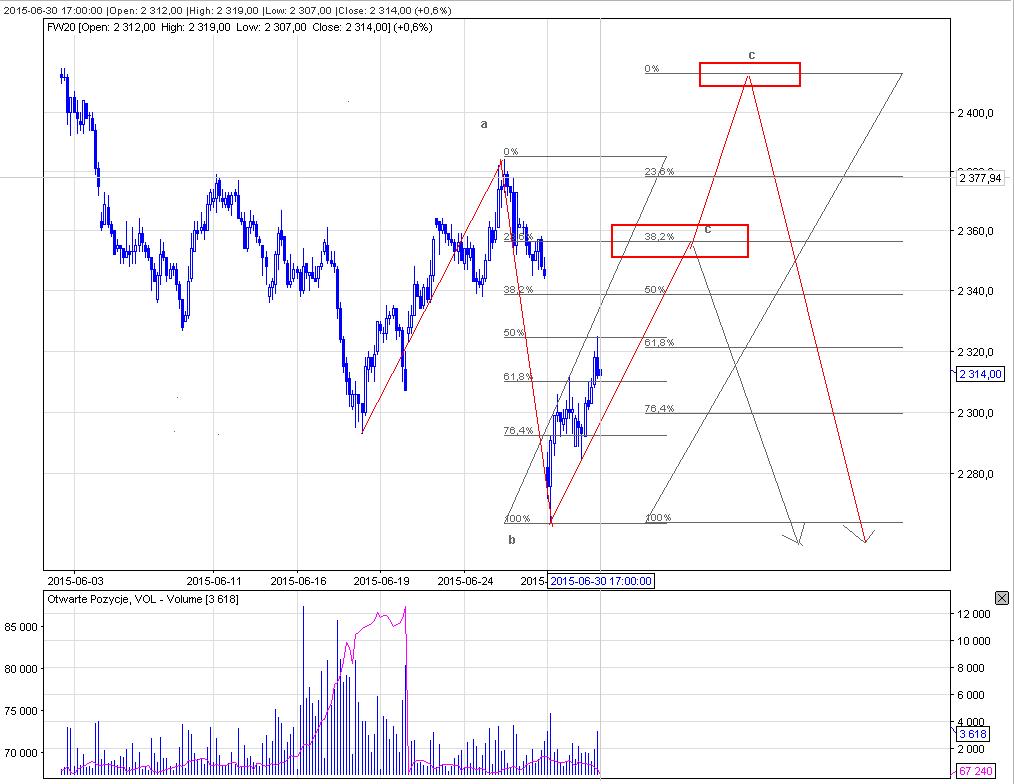Click the 0% Fibonacci label beside the upper rectangle
Viewport: 1014px width, 784px height.
(x=652, y=69)
